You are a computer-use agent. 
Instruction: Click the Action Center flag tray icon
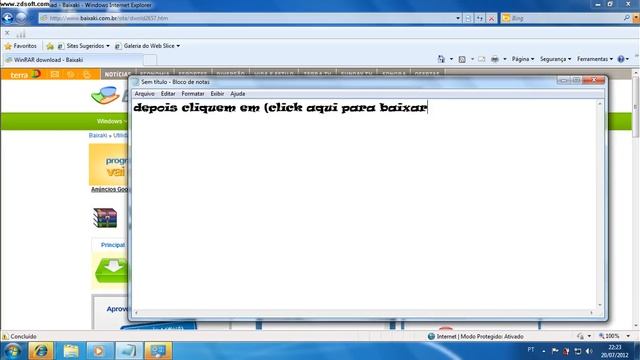point(555,351)
